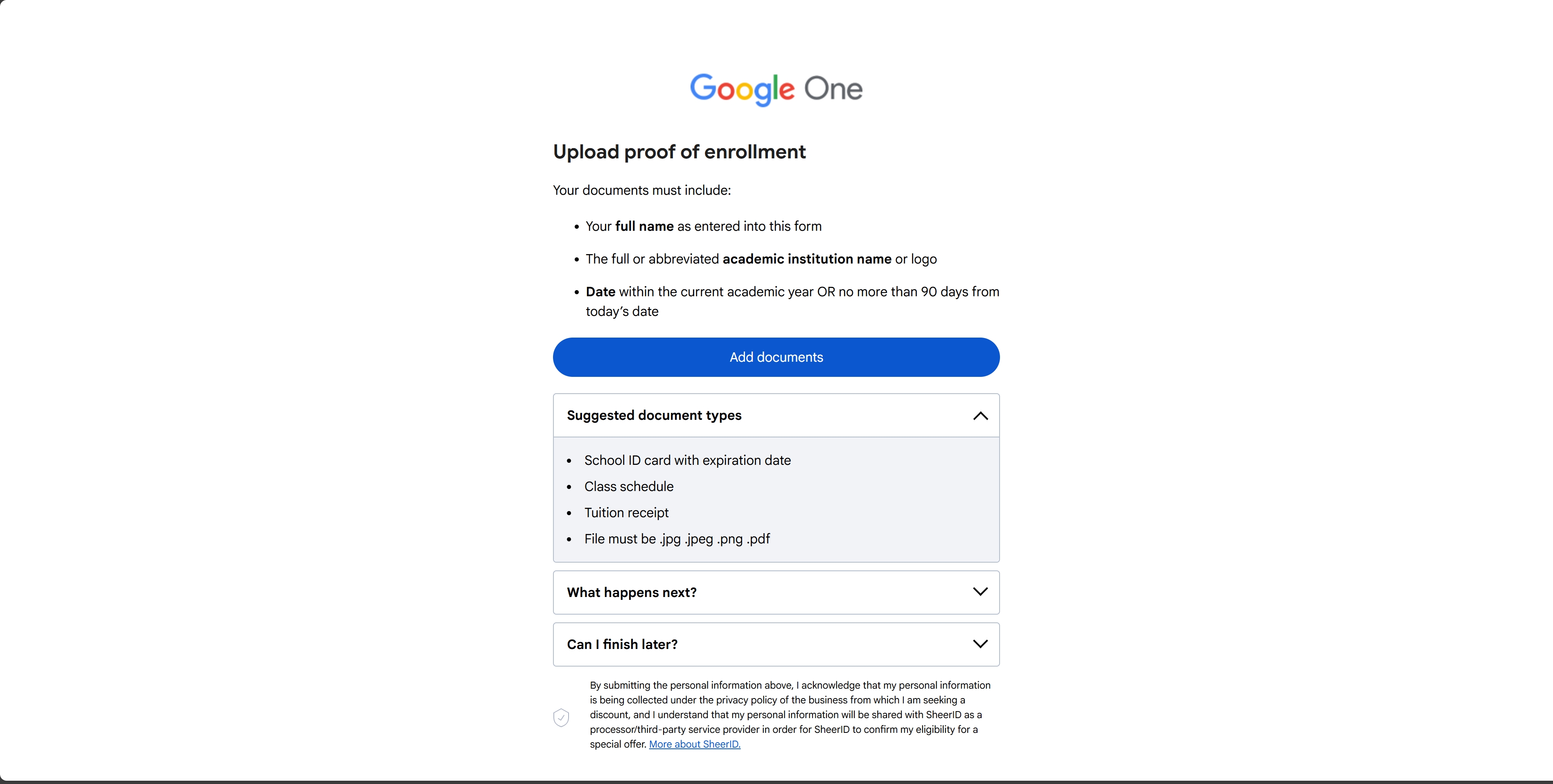
Task: Click the Suggested document types header
Action: tap(776, 415)
